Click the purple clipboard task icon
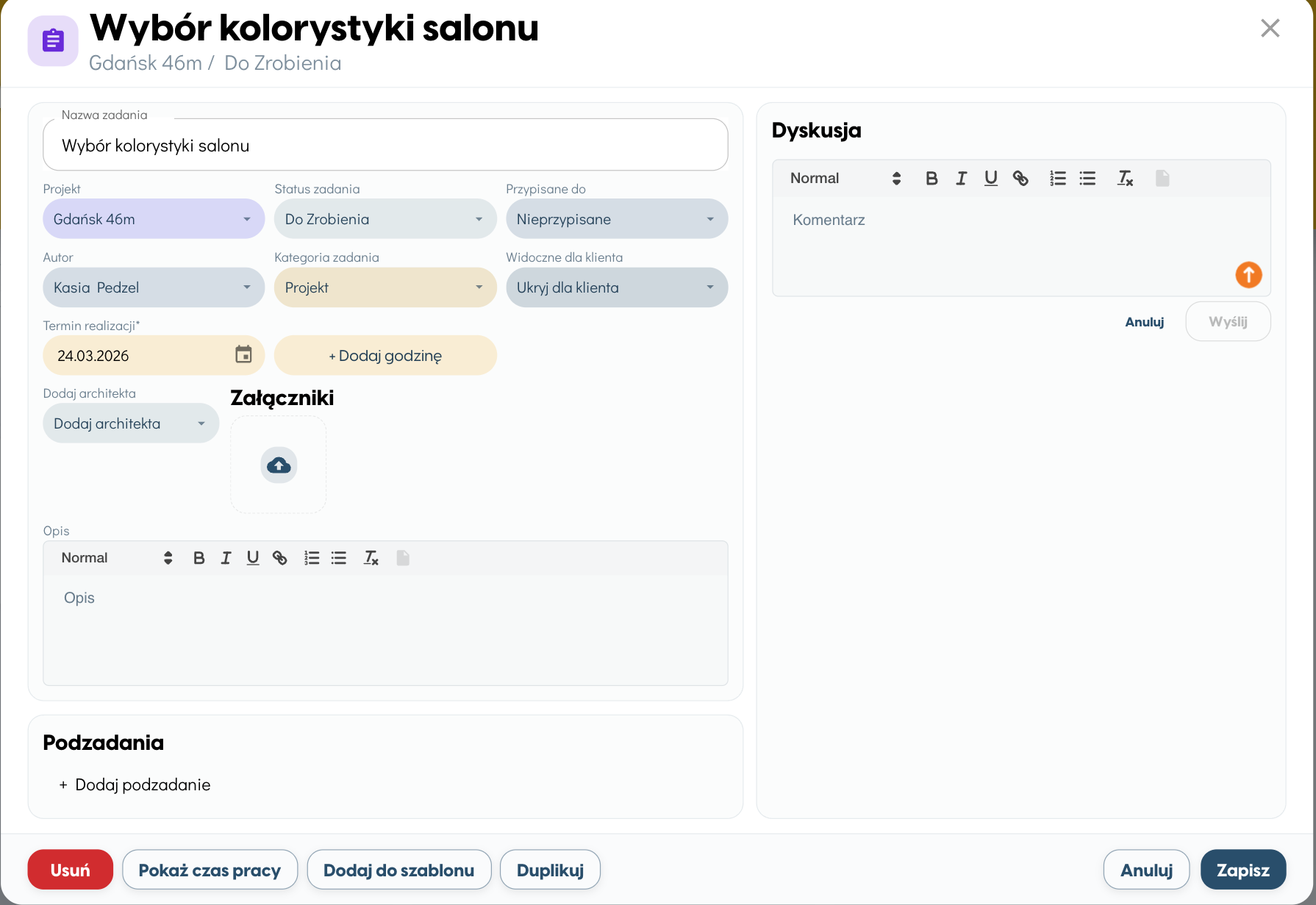 pyautogui.click(x=53, y=40)
